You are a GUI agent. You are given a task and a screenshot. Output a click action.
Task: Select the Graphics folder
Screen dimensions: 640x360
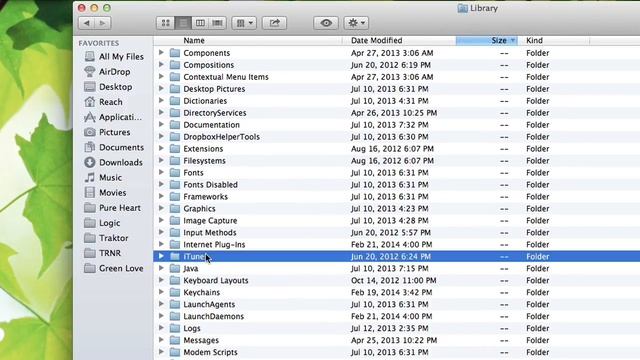tap(199, 209)
